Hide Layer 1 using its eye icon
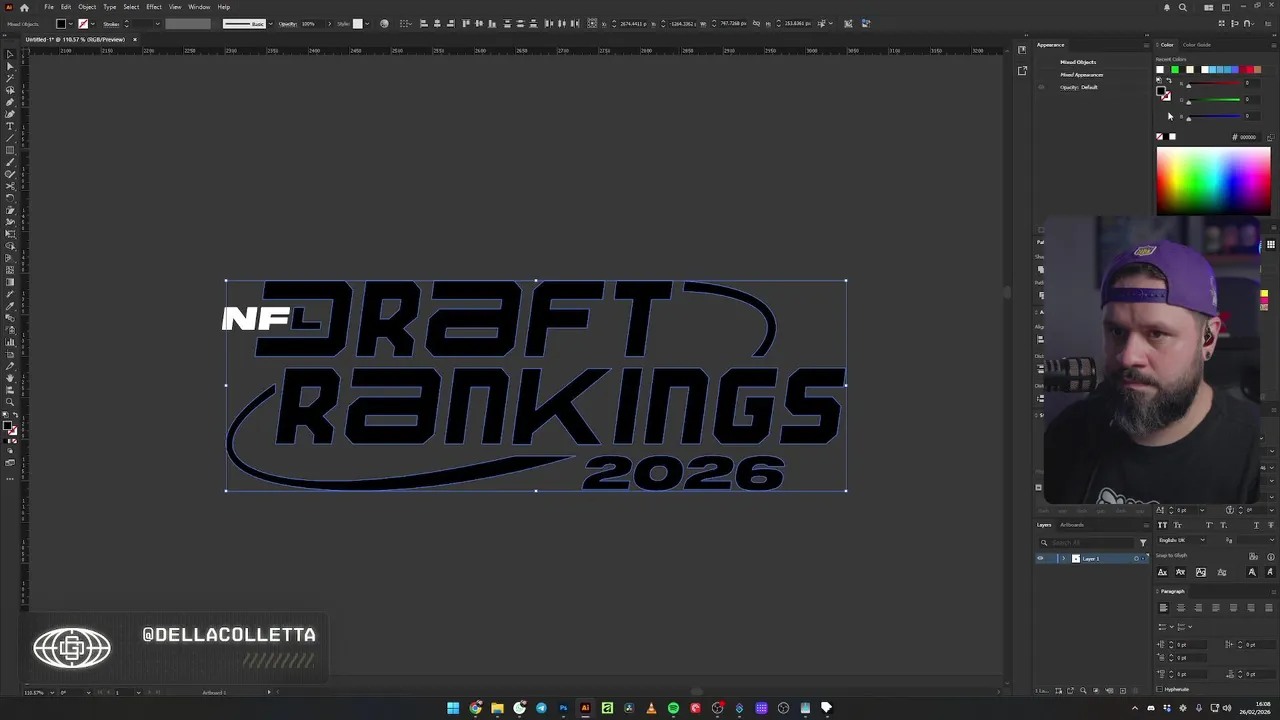This screenshot has height=720, width=1280. click(1040, 558)
